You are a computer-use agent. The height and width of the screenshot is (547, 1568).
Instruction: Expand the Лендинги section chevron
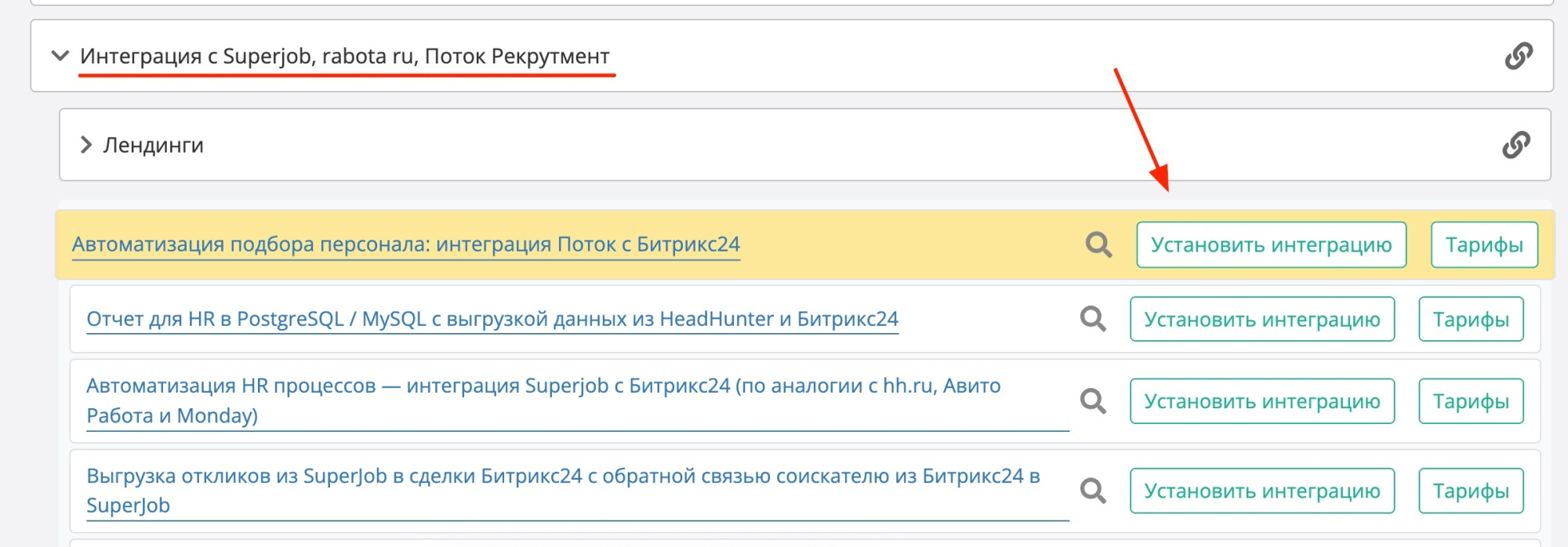coord(86,145)
